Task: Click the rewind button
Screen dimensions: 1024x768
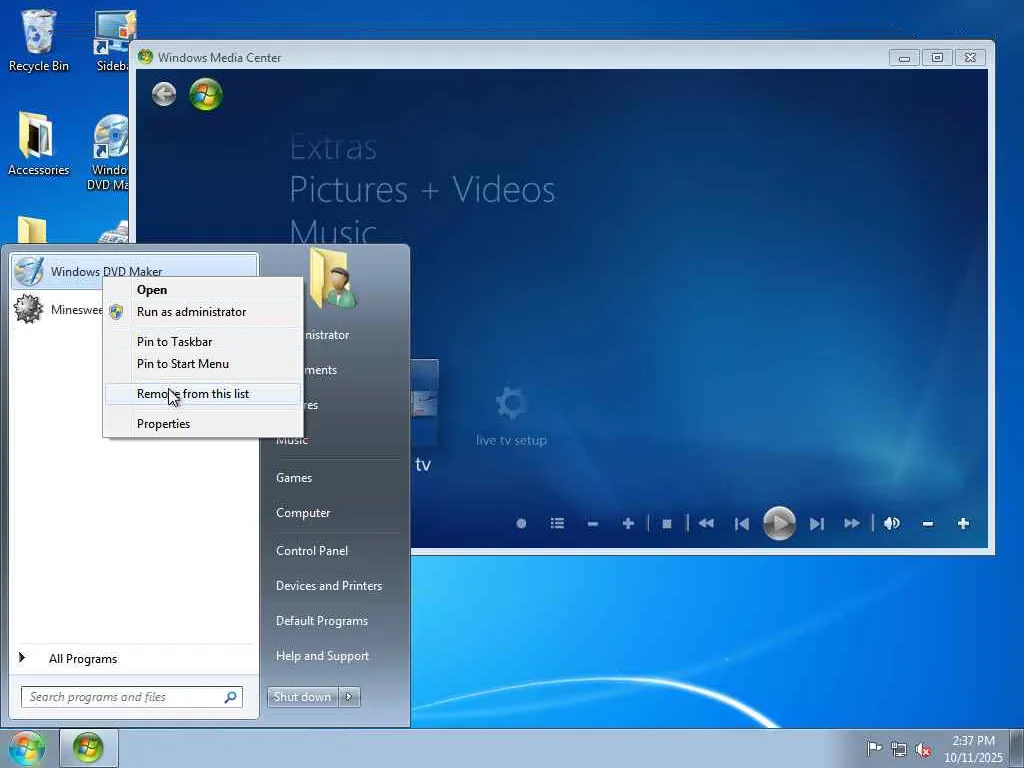Action: pyautogui.click(x=706, y=524)
